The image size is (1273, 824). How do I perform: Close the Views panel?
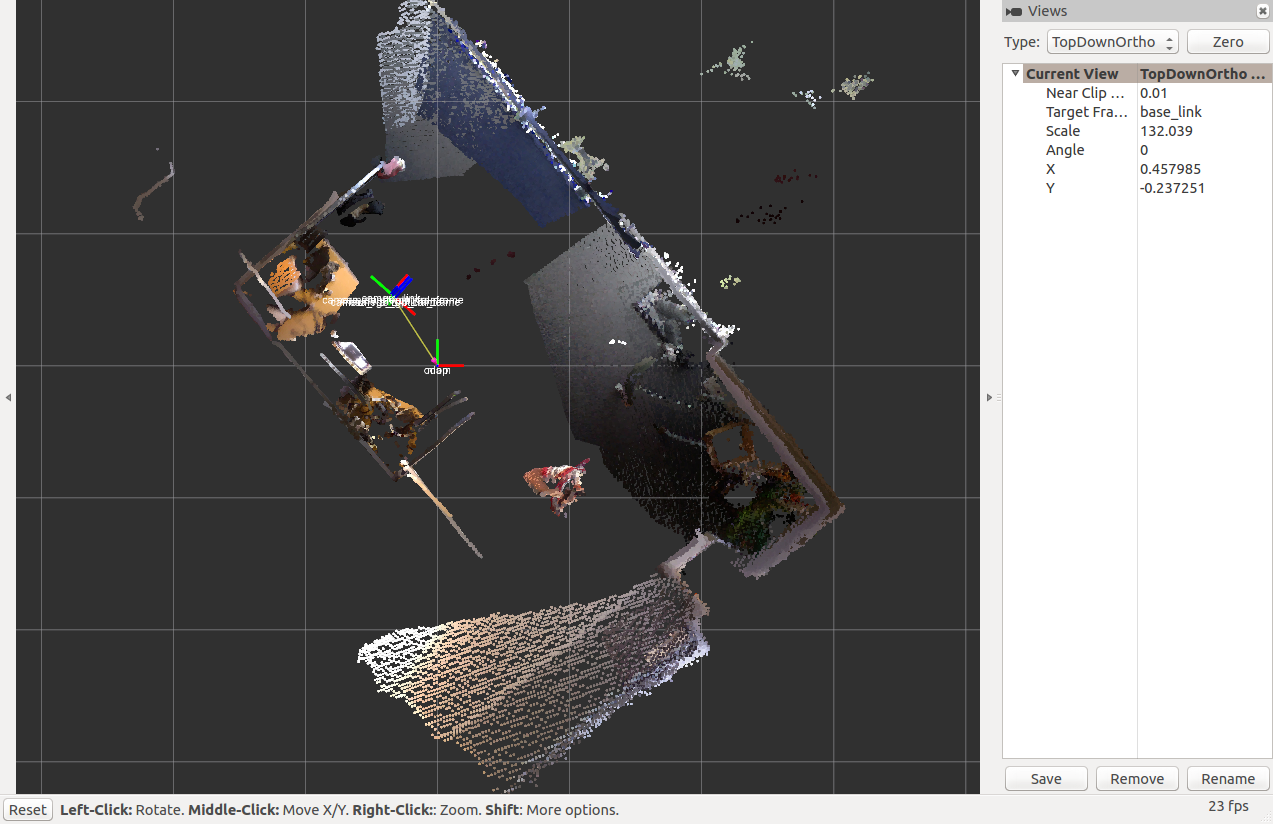click(1262, 11)
